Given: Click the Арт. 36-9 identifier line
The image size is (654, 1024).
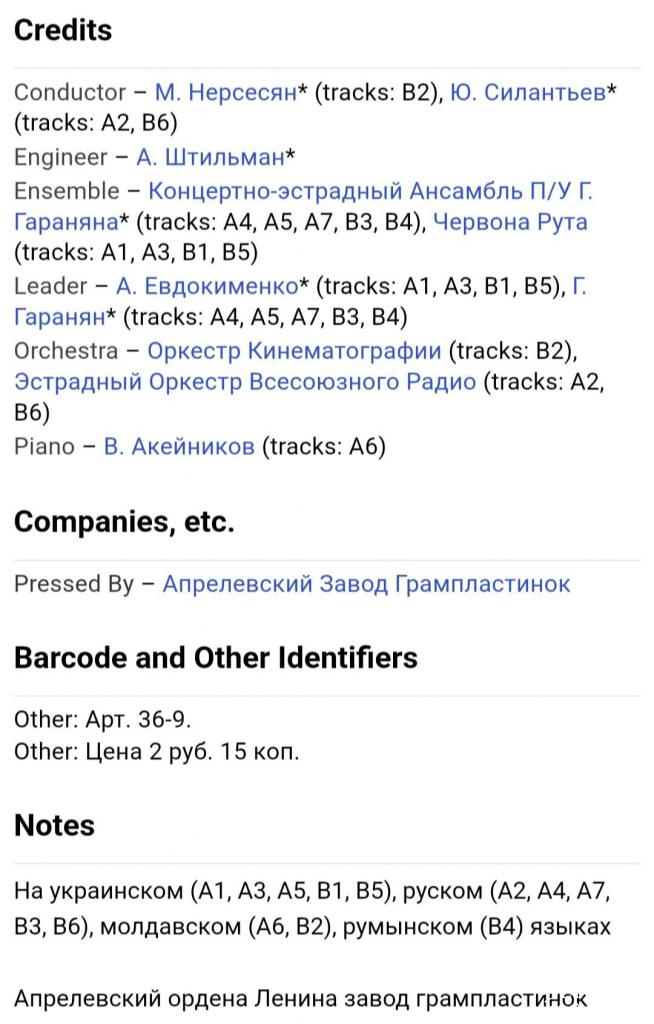Looking at the screenshot, I should click(x=102, y=719).
